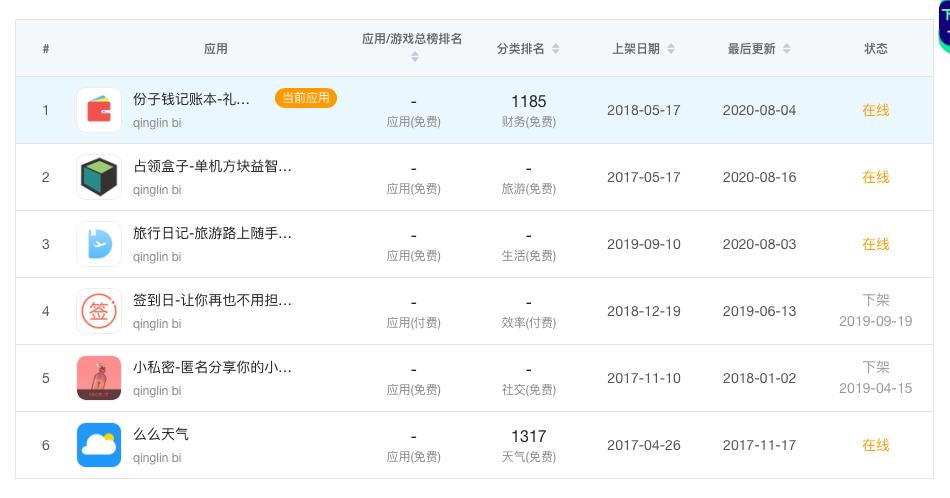Screen dimensions: 950x498
Task: Click the 1317 weather category ranking
Action: click(528, 436)
